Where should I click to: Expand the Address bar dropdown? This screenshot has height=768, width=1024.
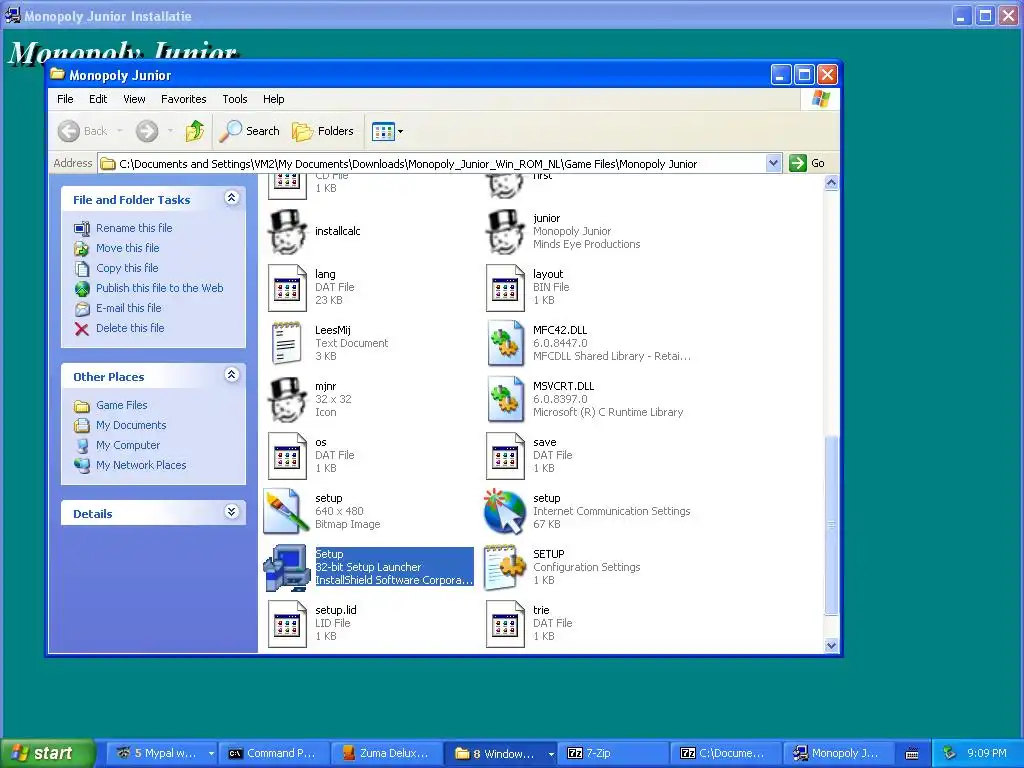(773, 163)
